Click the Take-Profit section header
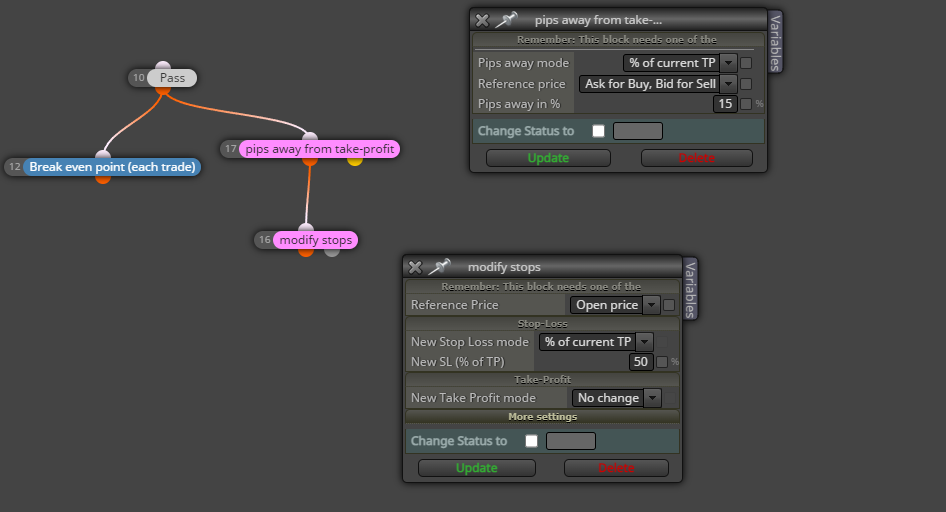The image size is (946, 512). click(x=542, y=379)
